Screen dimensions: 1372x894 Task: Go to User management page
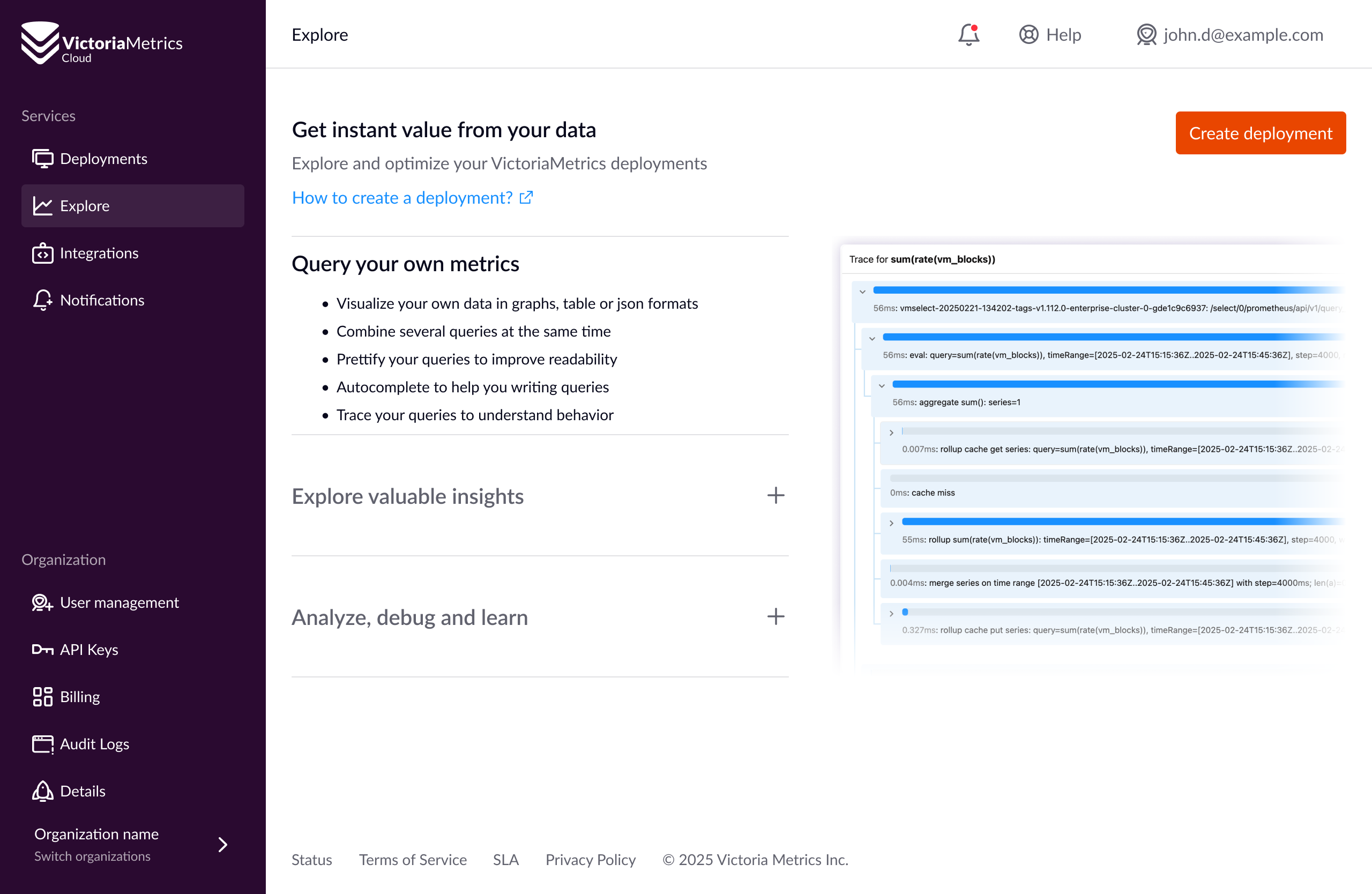click(120, 602)
